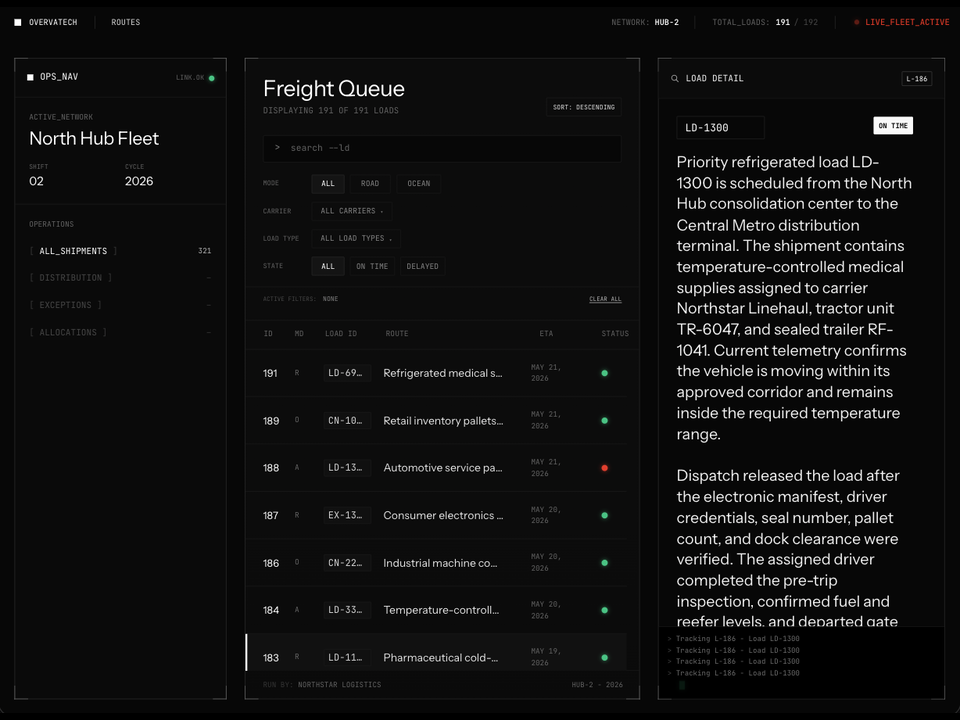Click status dot for load 191

604,373
